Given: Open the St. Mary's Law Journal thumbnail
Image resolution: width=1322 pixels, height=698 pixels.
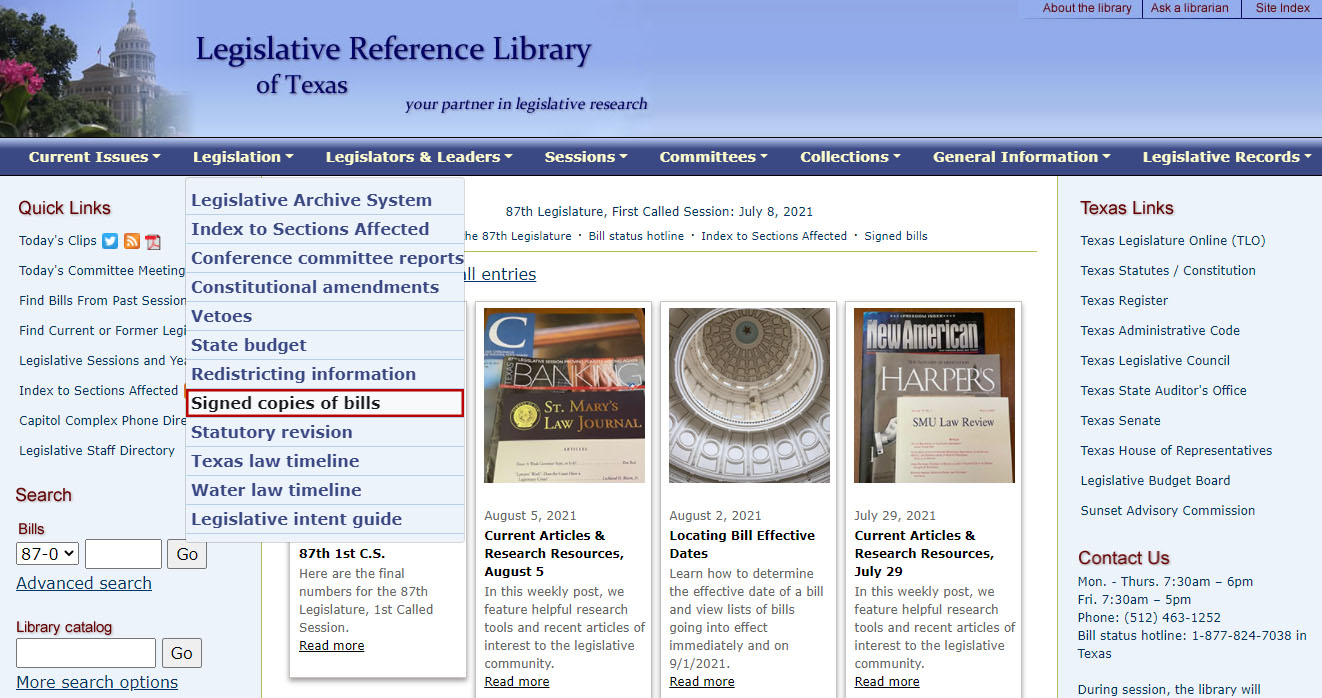Looking at the screenshot, I should pyautogui.click(x=564, y=395).
